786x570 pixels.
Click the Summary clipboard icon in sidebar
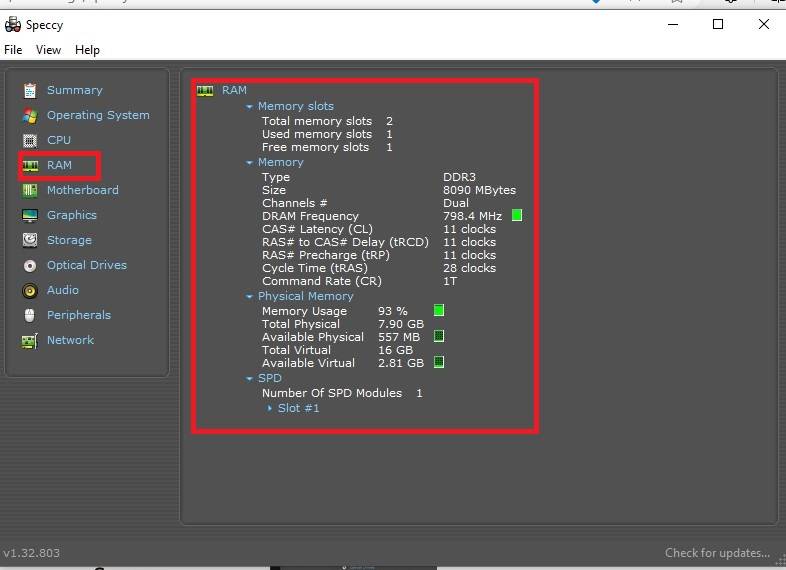coord(30,90)
